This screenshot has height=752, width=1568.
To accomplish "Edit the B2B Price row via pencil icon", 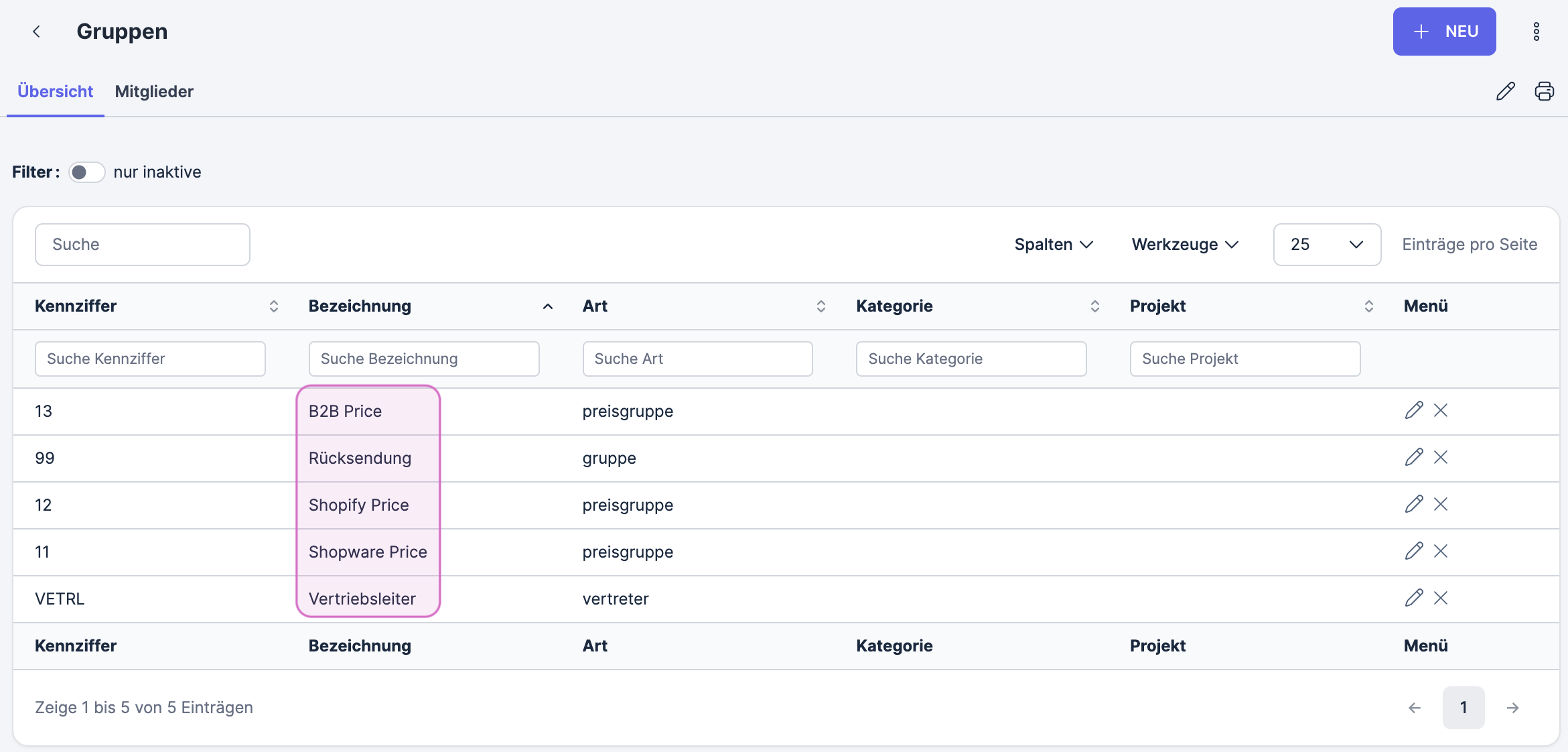I will point(1415,410).
